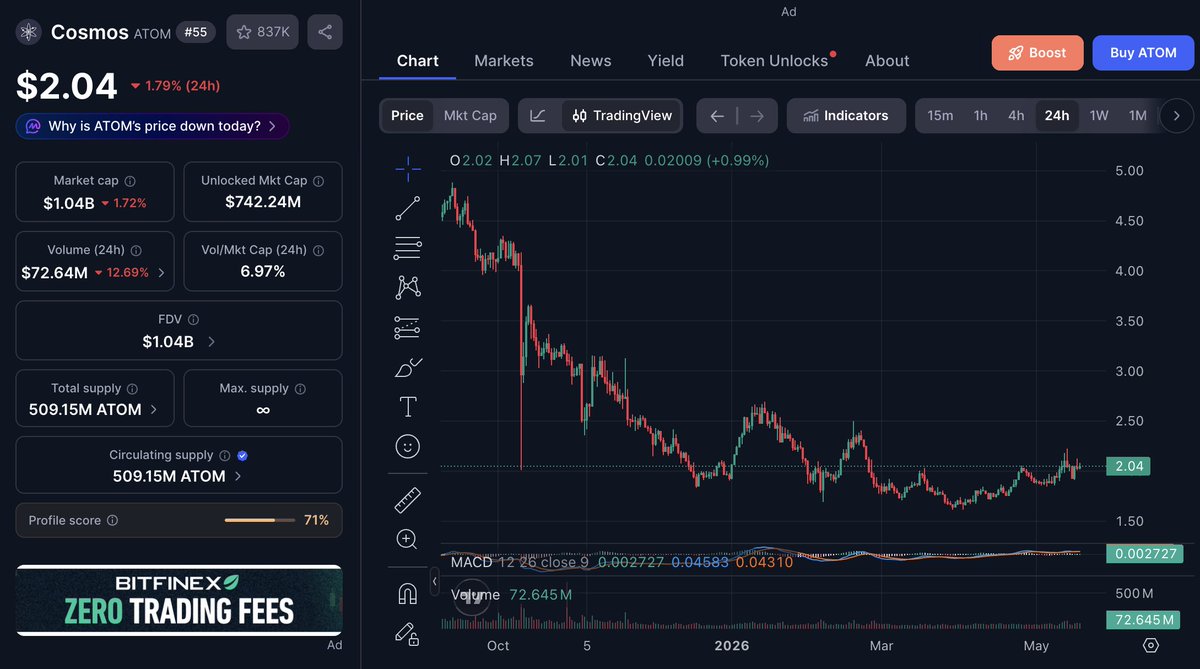The height and width of the screenshot is (669, 1200).
Task: Open the emoji icons tool
Action: tap(408, 446)
